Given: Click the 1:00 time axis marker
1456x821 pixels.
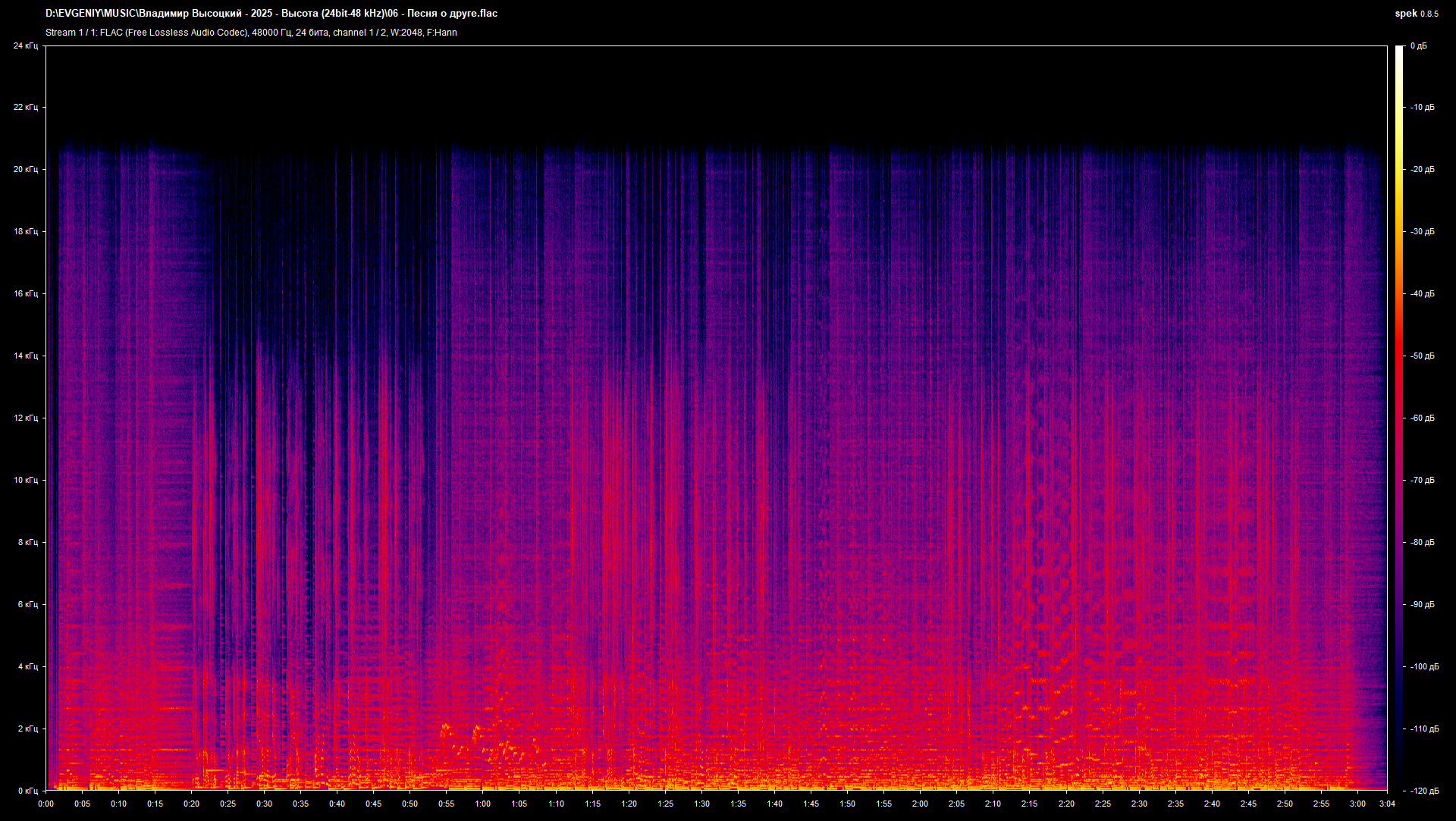Looking at the screenshot, I should click(482, 804).
